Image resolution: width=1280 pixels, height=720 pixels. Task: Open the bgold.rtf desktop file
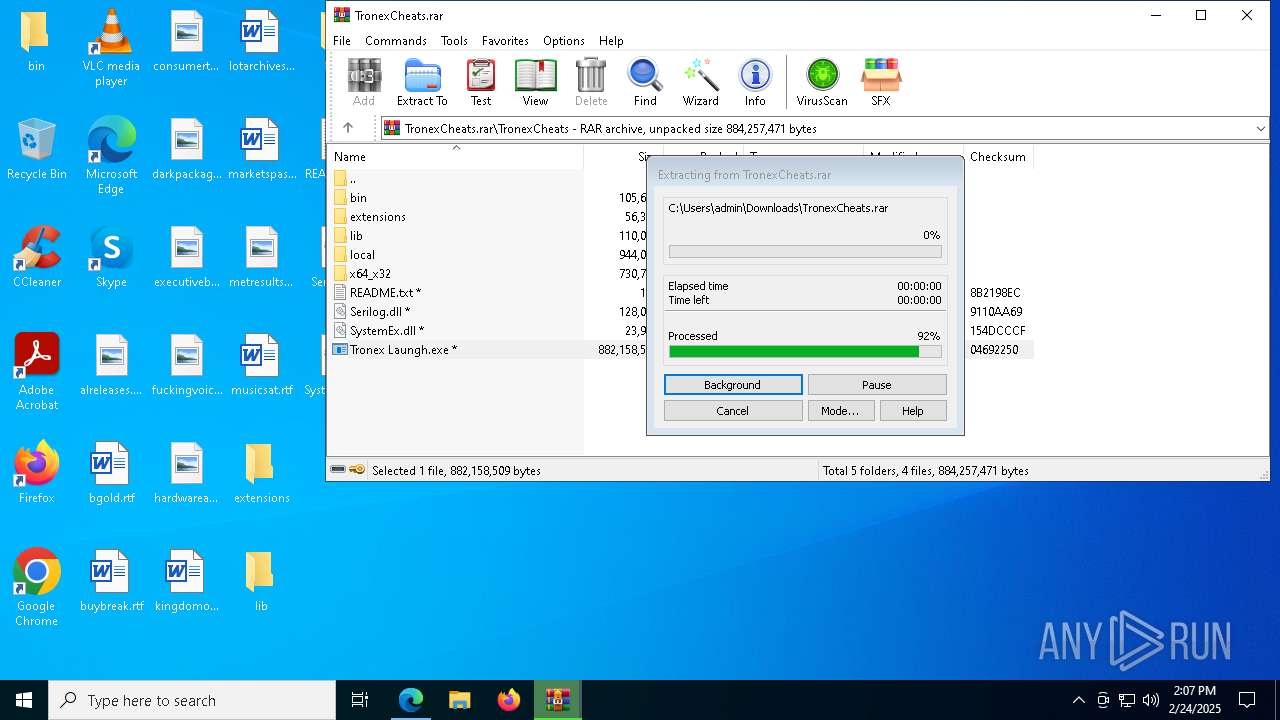[x=111, y=473]
